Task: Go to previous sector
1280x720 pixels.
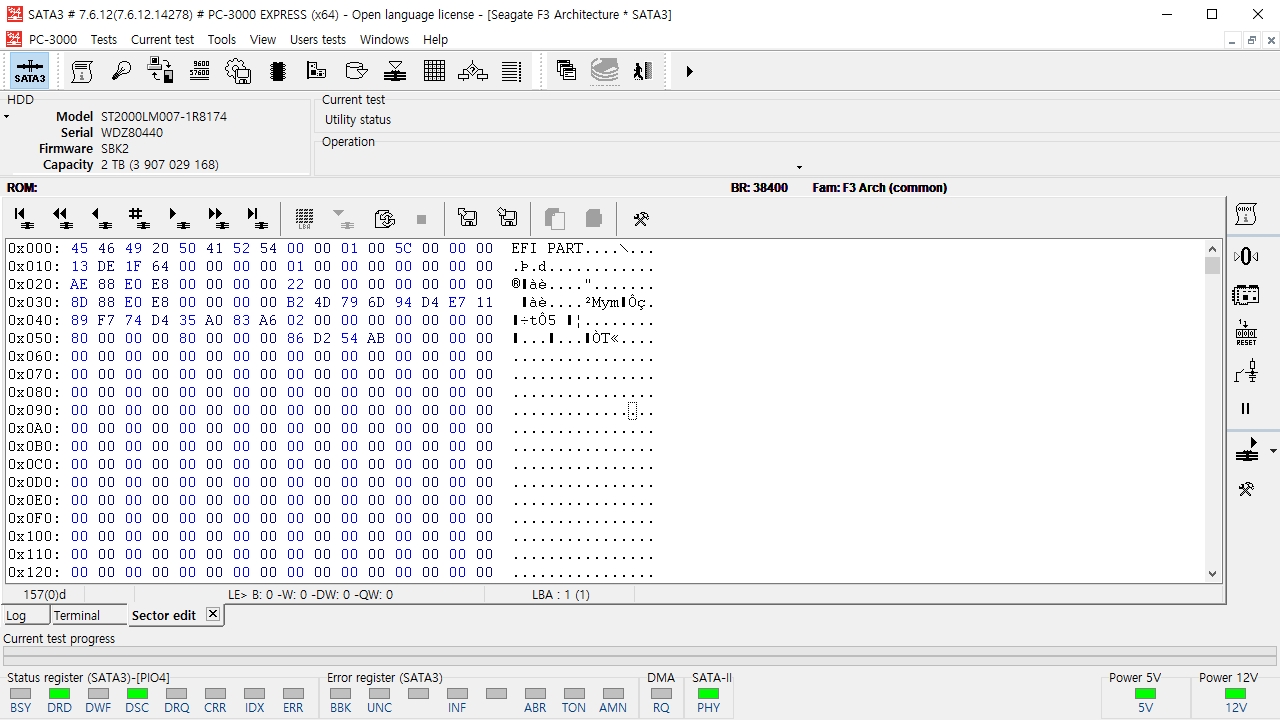Action: 100,218
